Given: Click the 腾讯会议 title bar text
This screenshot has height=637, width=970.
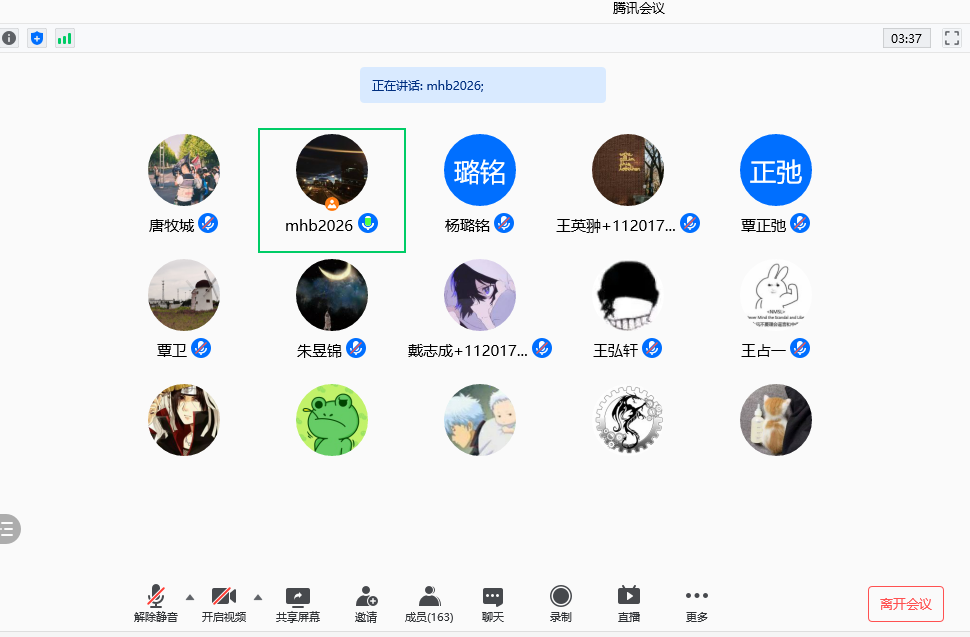Looking at the screenshot, I should (x=637, y=9).
